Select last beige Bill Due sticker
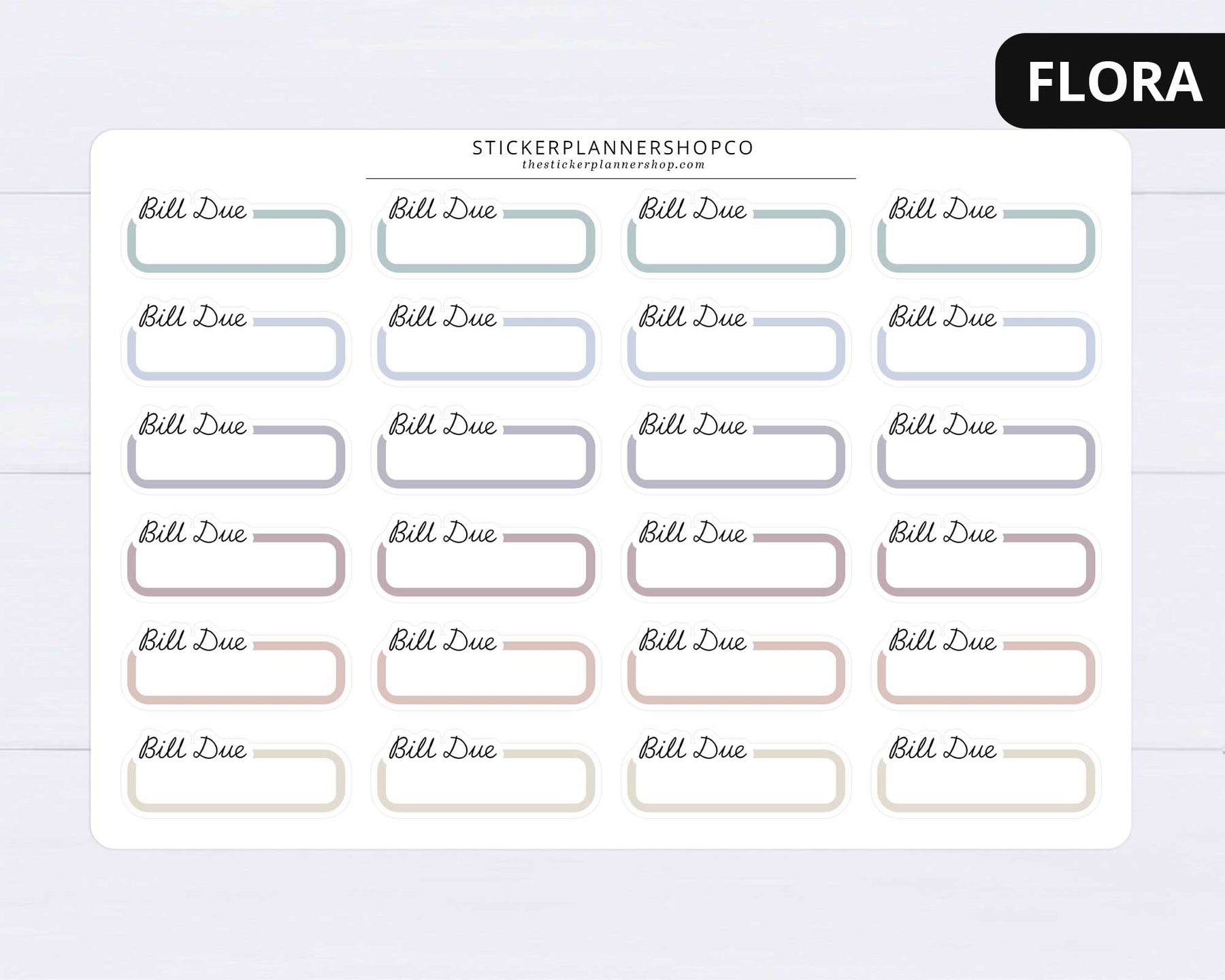 click(x=986, y=772)
